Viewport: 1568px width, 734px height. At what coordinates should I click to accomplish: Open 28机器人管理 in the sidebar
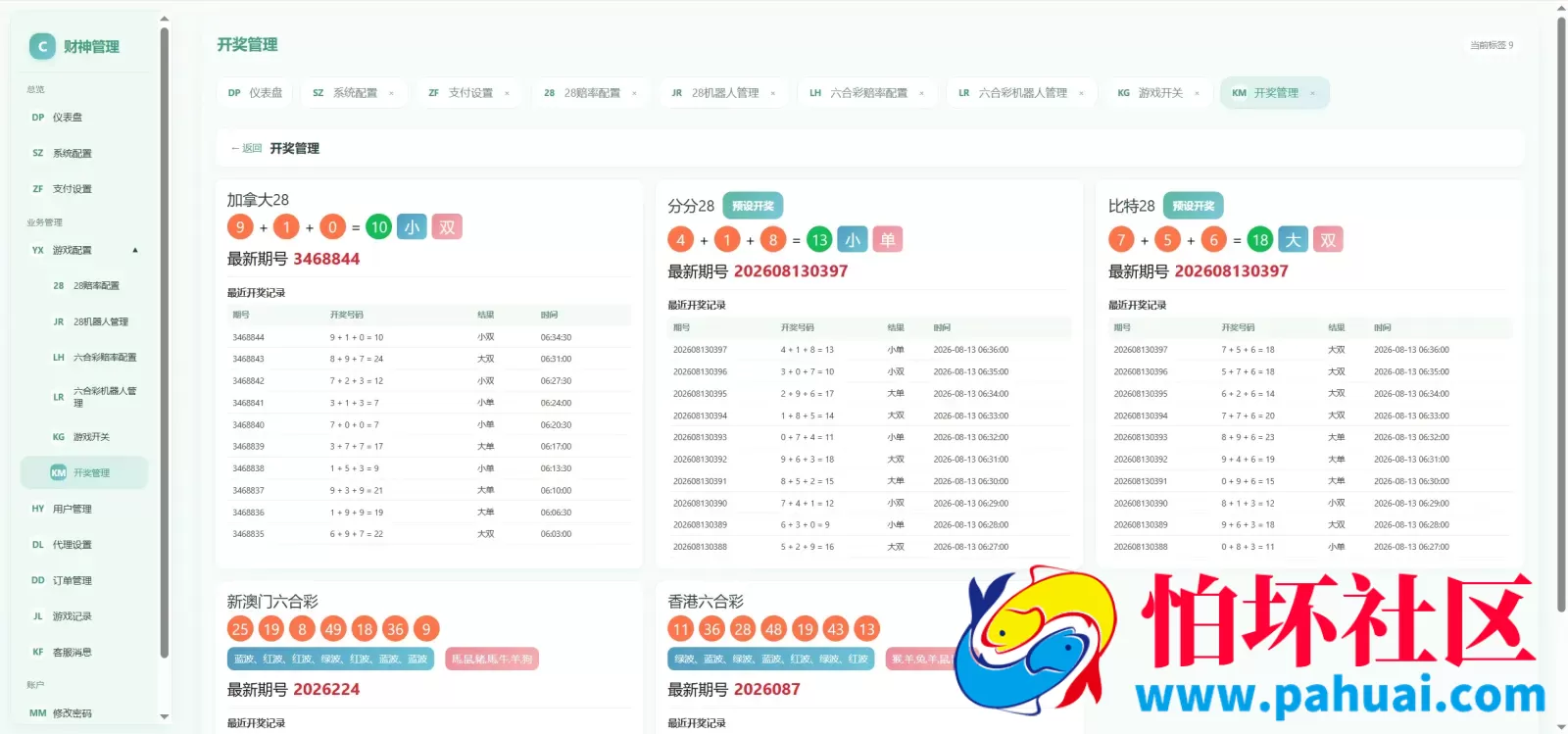94,321
